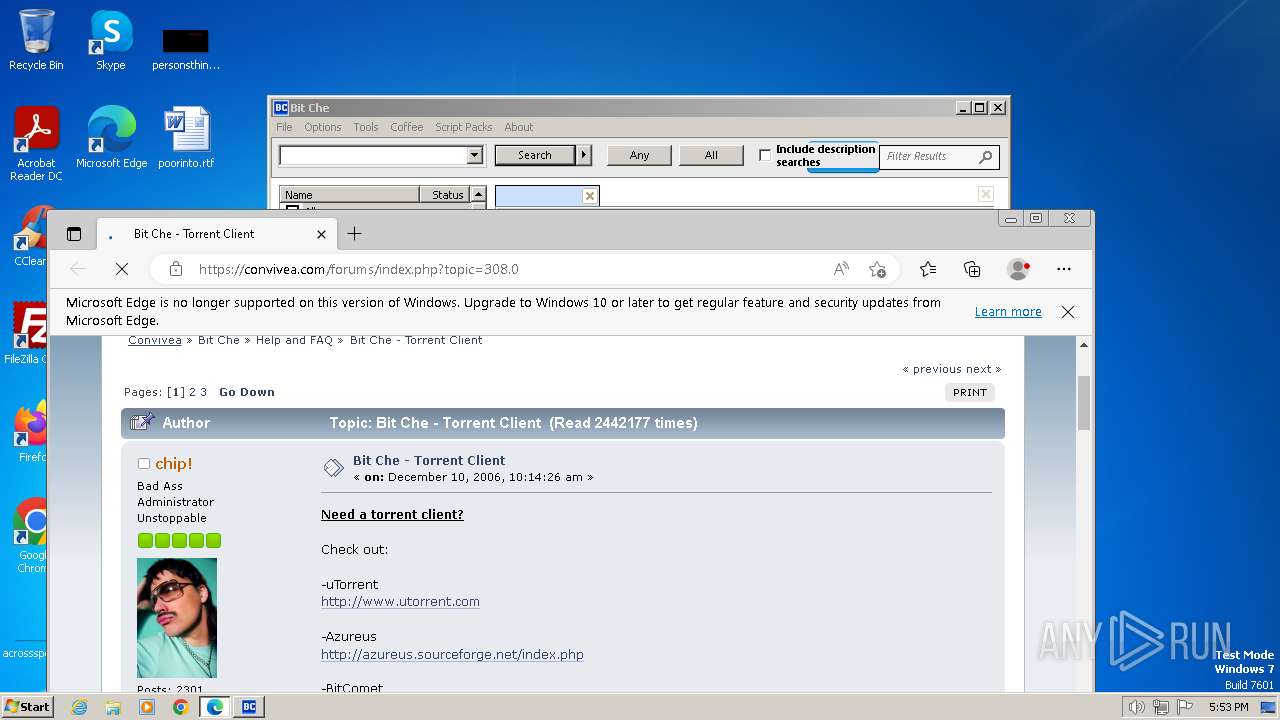Click the All button in Bit Che

click(x=711, y=155)
